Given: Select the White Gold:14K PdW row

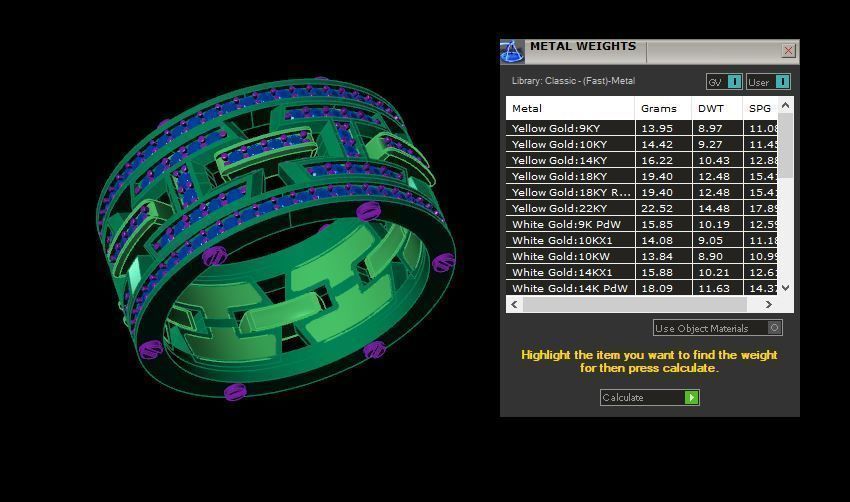Looking at the screenshot, I should pyautogui.click(x=642, y=288).
